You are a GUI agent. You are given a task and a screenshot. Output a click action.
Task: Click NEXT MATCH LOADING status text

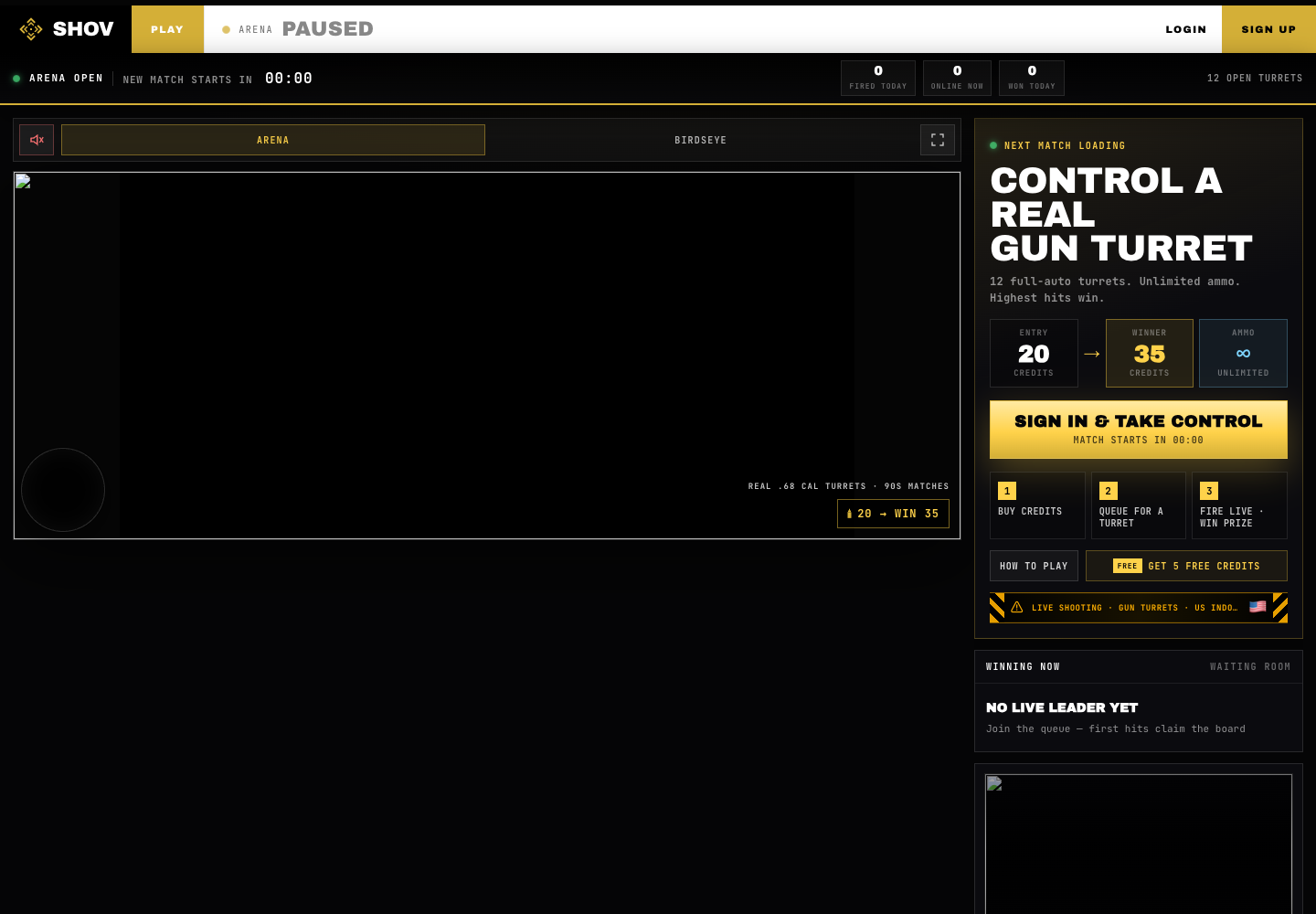click(1065, 146)
